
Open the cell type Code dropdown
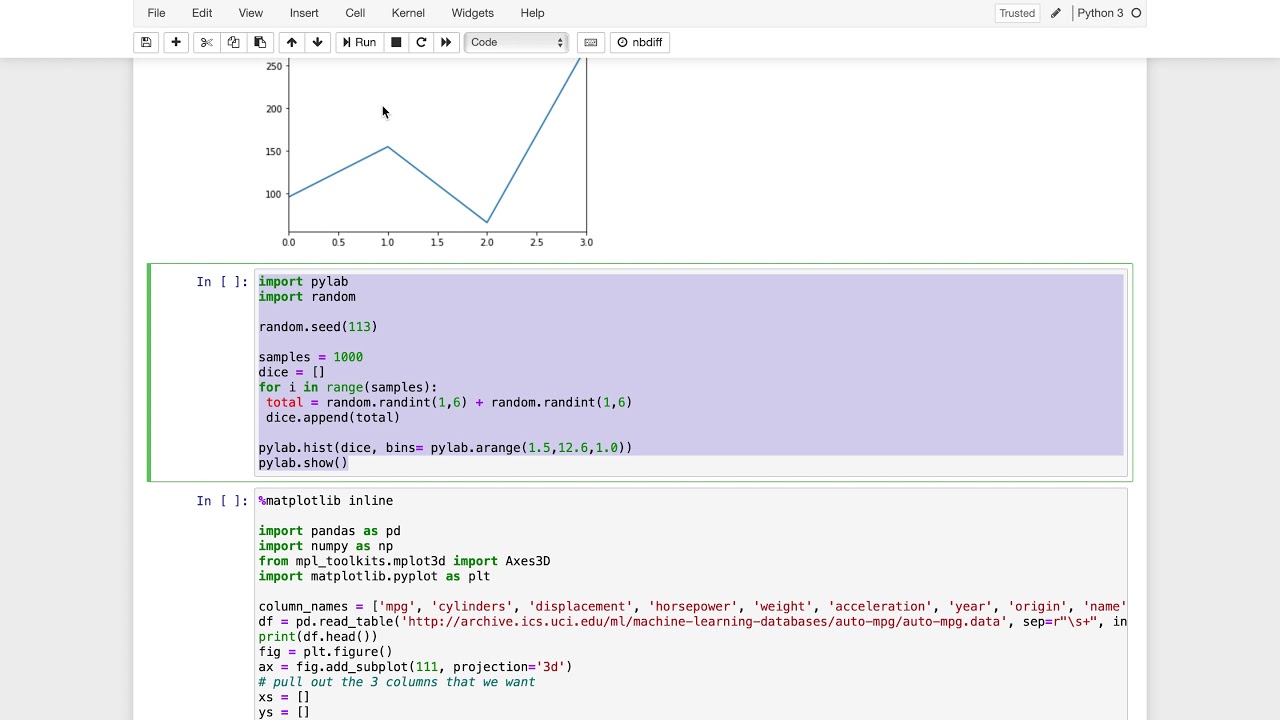click(x=516, y=42)
